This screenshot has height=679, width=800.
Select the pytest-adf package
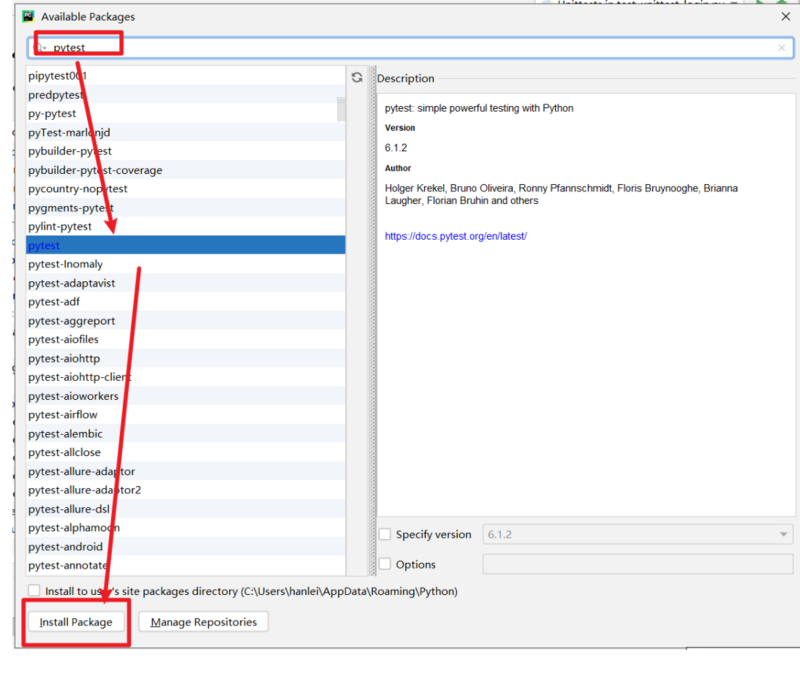(x=186, y=301)
